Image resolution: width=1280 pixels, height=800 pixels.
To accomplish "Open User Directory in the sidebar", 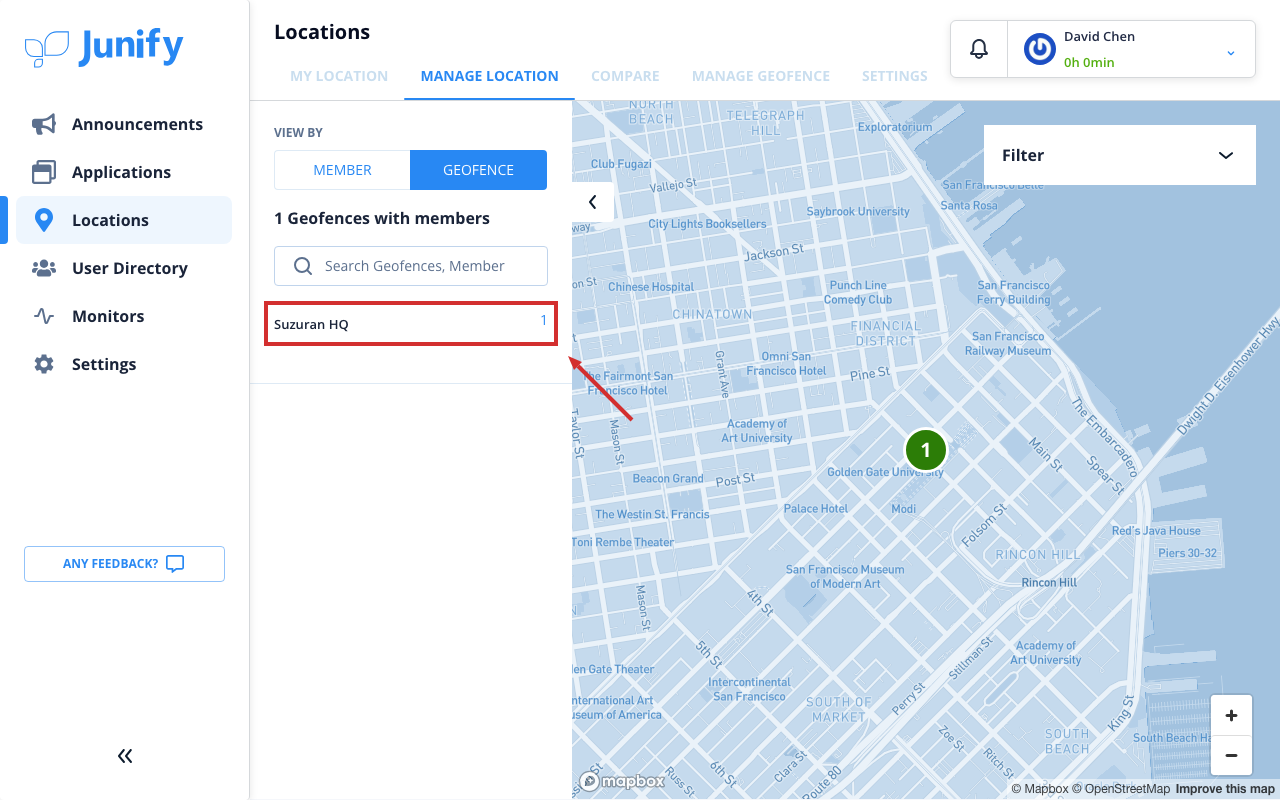I will click(x=124, y=268).
